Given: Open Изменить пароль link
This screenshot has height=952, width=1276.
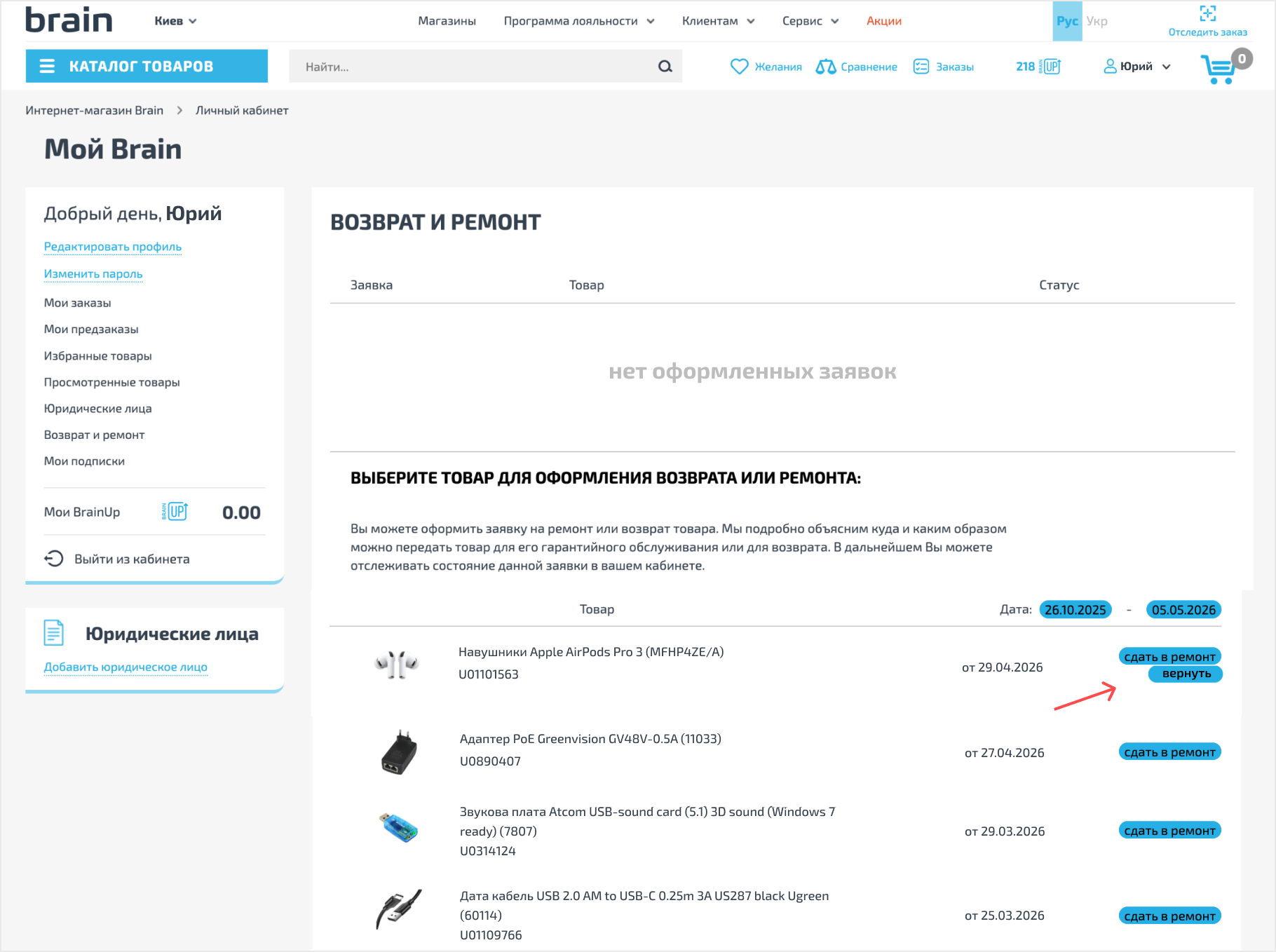Looking at the screenshot, I should [x=93, y=274].
